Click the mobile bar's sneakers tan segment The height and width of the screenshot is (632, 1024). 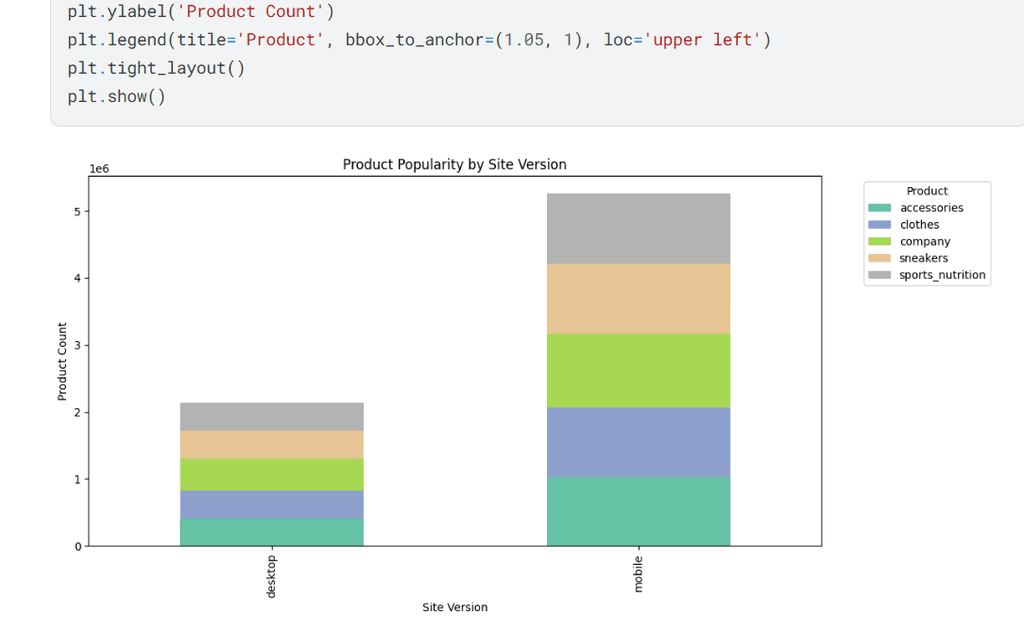coord(638,298)
